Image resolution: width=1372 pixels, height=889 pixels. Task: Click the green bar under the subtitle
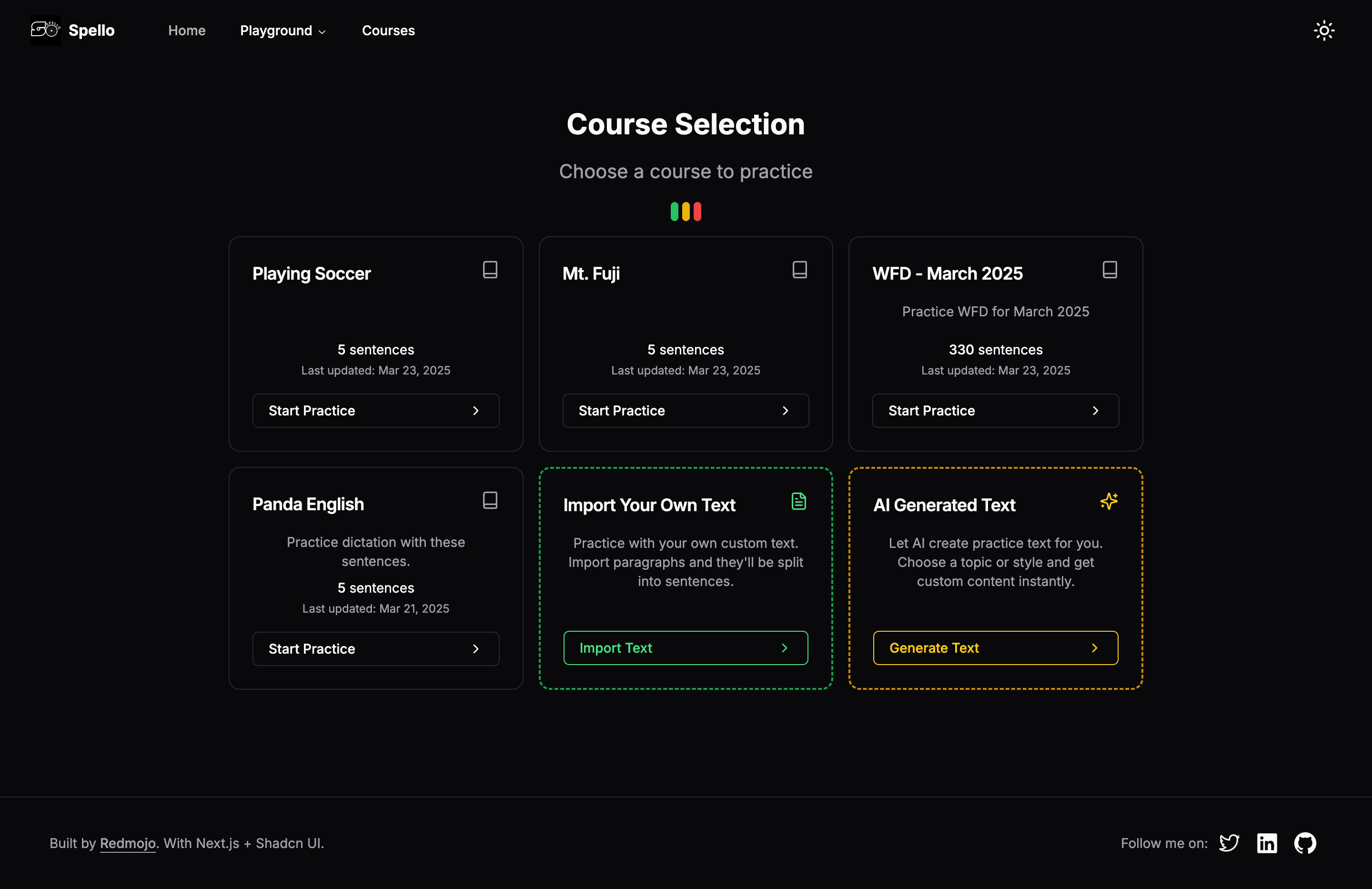[676, 212]
